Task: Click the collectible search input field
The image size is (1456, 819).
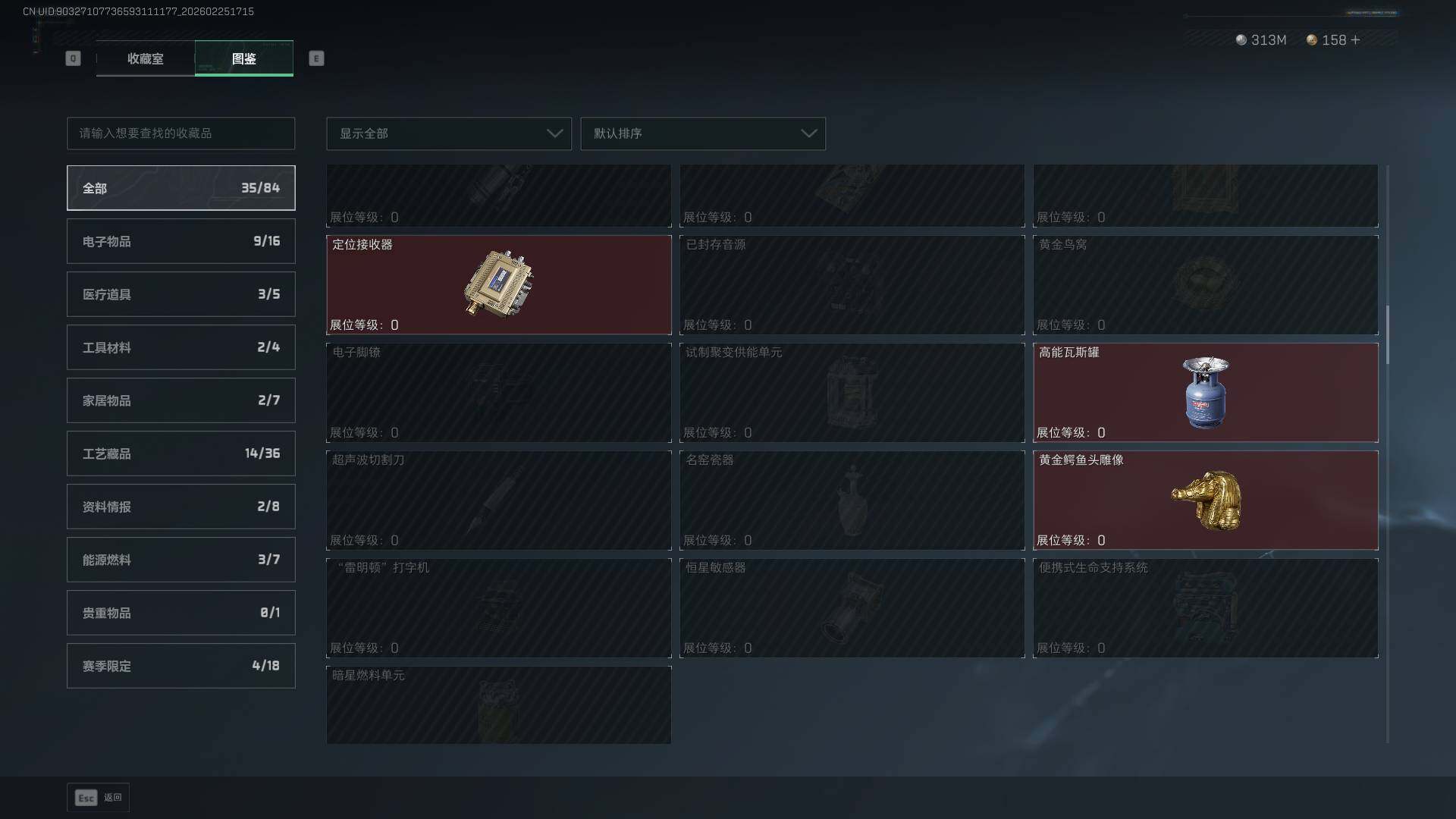Action: 181,133
